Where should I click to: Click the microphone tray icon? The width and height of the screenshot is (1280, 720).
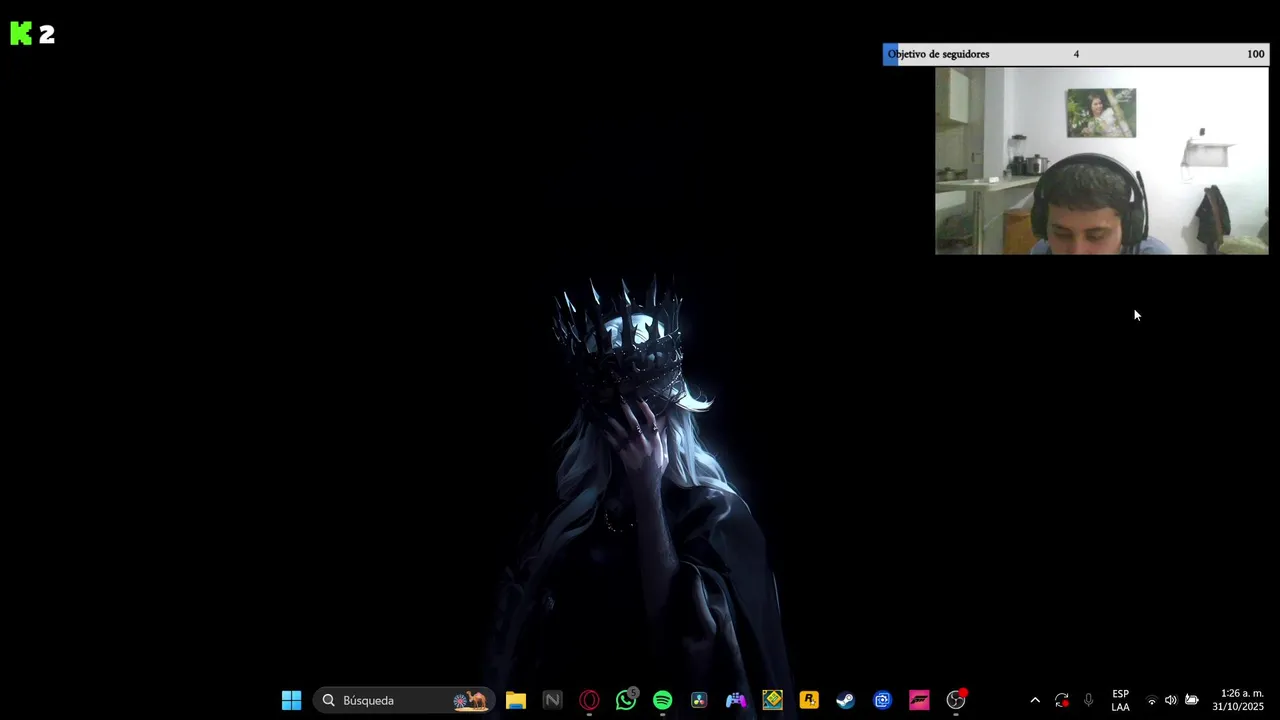(1088, 700)
